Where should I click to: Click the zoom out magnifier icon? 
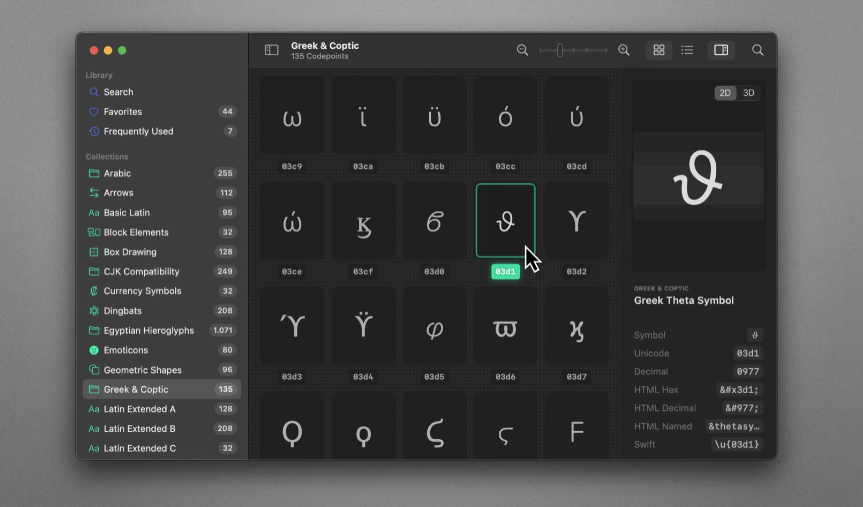tap(522, 50)
